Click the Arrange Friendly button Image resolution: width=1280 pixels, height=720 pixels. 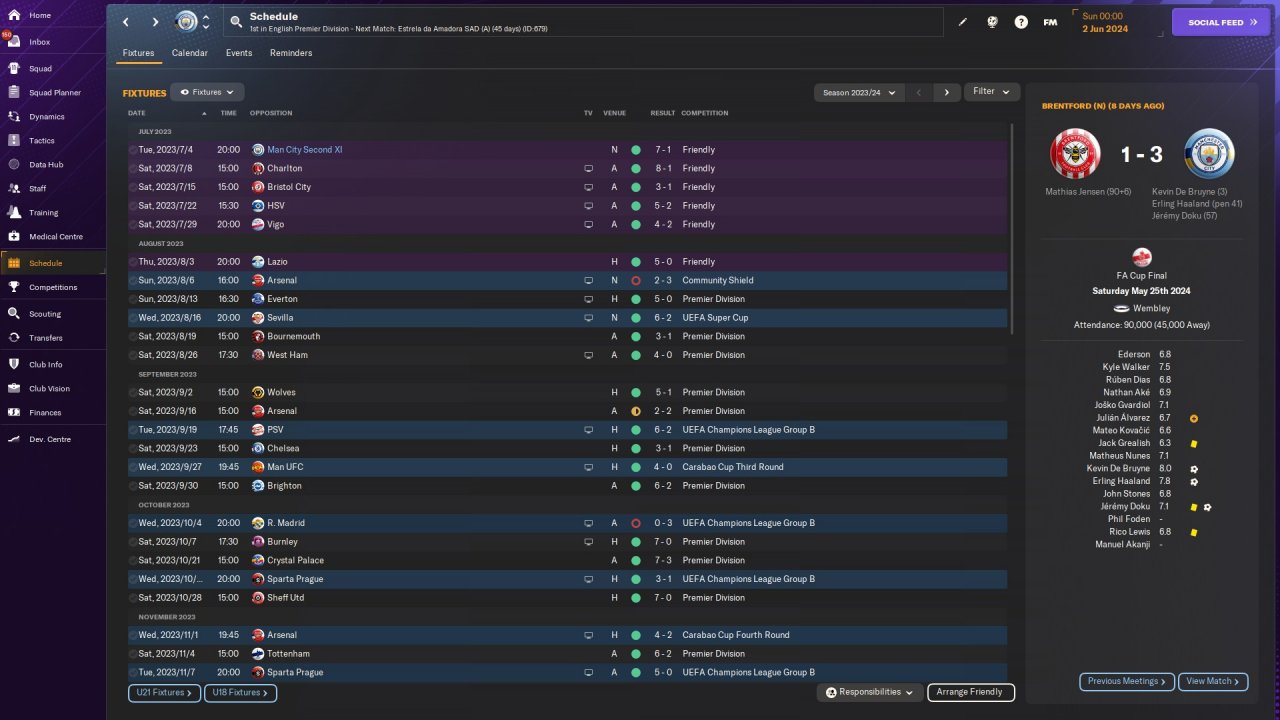tap(971, 692)
